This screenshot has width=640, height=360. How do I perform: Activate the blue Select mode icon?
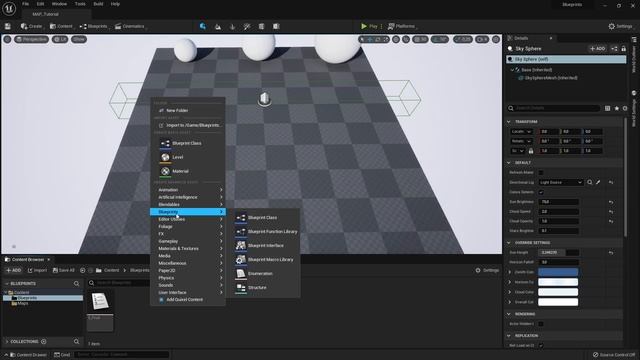tap(203, 26)
